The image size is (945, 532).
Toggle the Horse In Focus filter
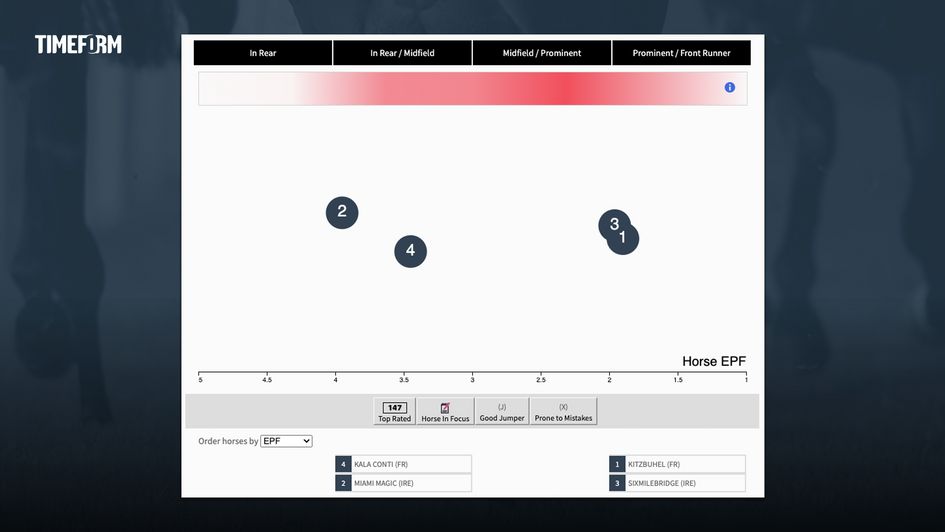[x=445, y=412]
